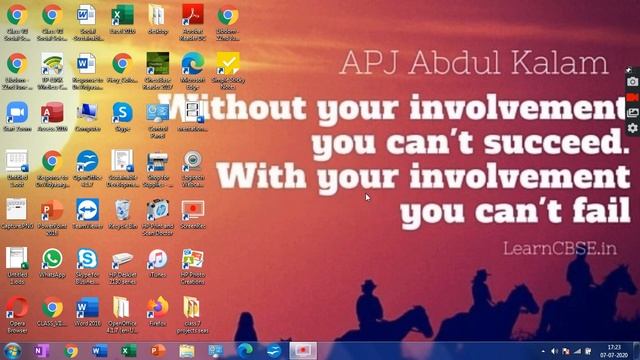Open HP Print and Scan Doctor shortcut
Viewport: 640px width, 360px height.
click(x=158, y=217)
